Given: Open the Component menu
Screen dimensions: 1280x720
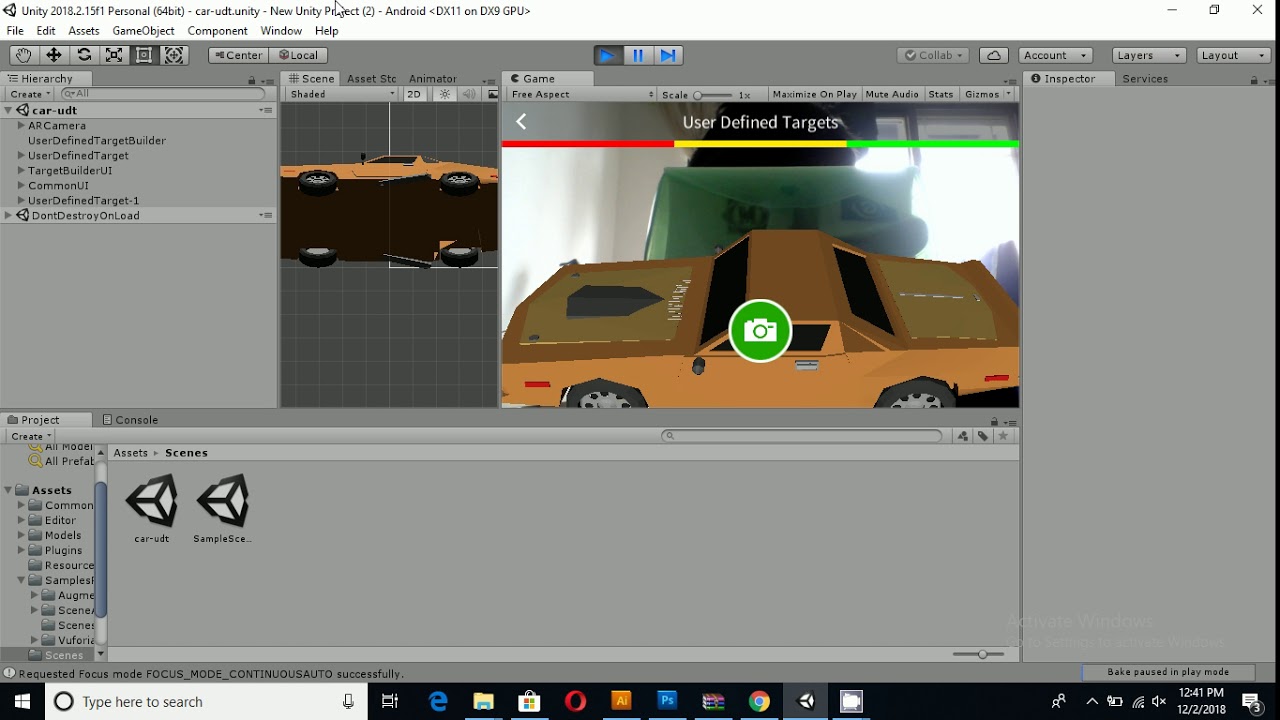Looking at the screenshot, I should 217,31.
